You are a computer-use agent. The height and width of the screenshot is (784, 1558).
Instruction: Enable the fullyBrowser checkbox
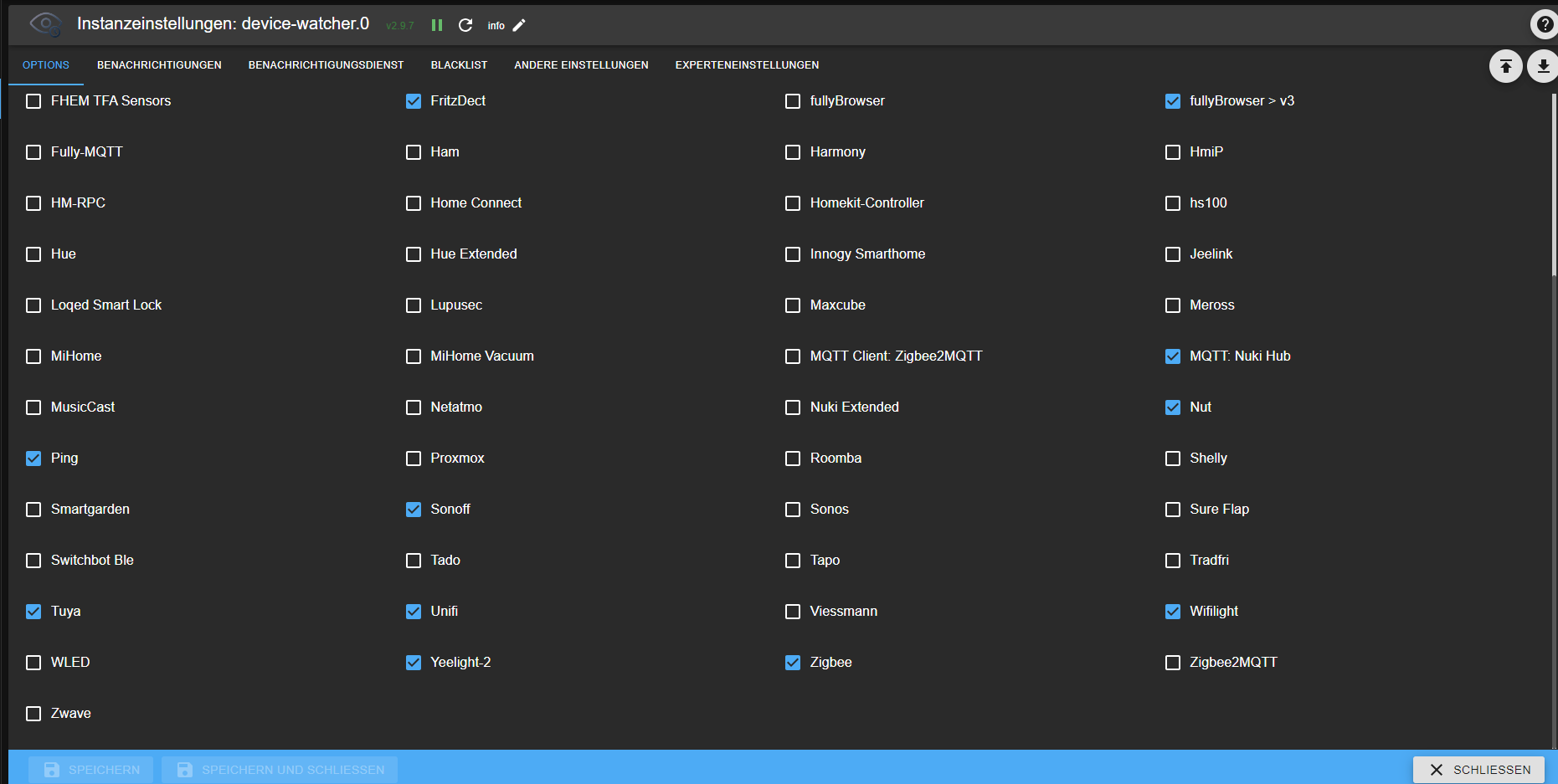tap(793, 101)
